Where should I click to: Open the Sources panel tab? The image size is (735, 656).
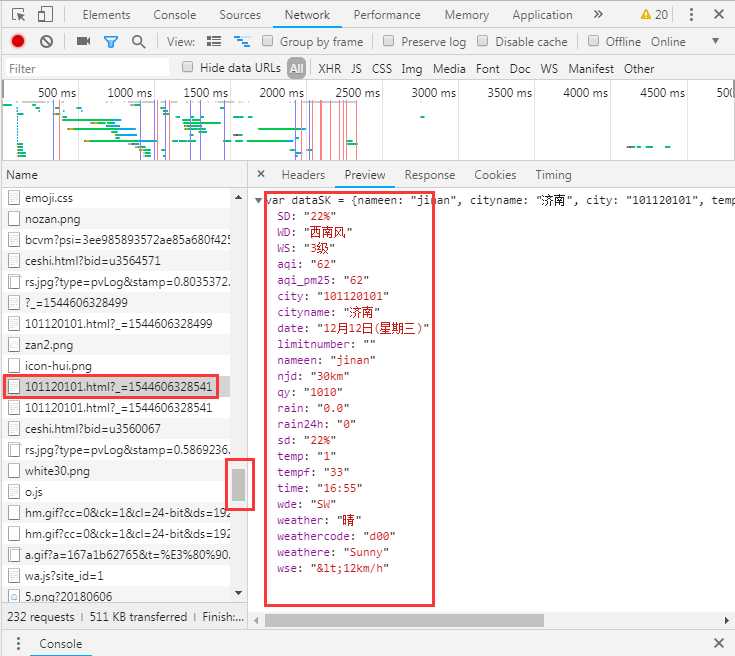click(x=240, y=15)
